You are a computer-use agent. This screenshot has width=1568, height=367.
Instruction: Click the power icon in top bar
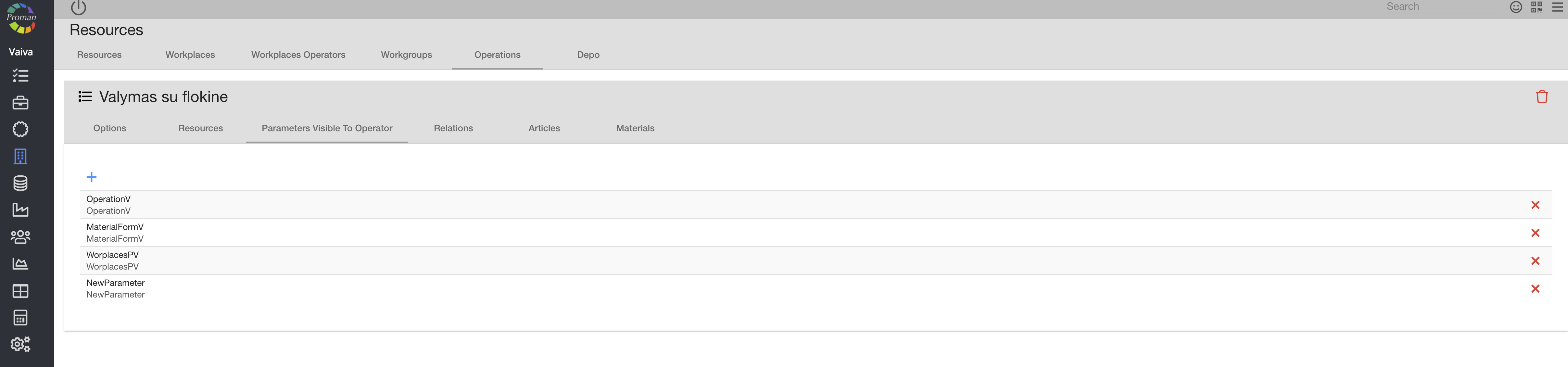[79, 7]
